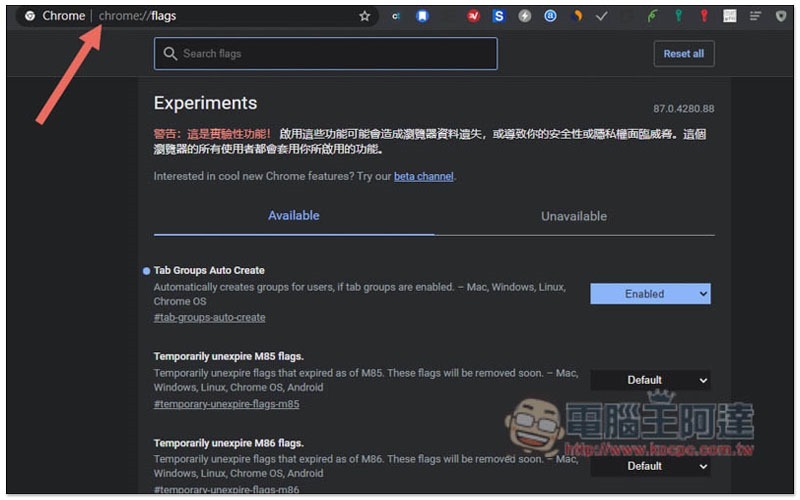Click the green pin extension icon
The image size is (800, 500).
pos(679,16)
